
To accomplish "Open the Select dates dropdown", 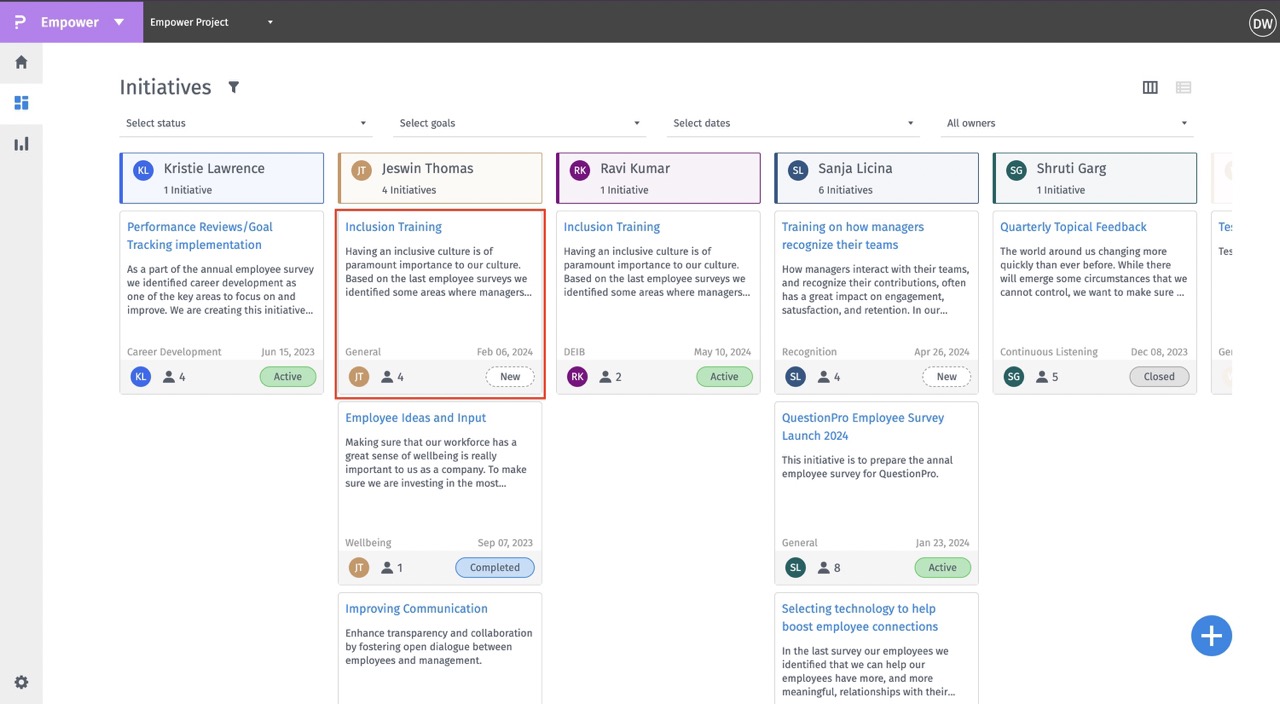I will click(793, 123).
